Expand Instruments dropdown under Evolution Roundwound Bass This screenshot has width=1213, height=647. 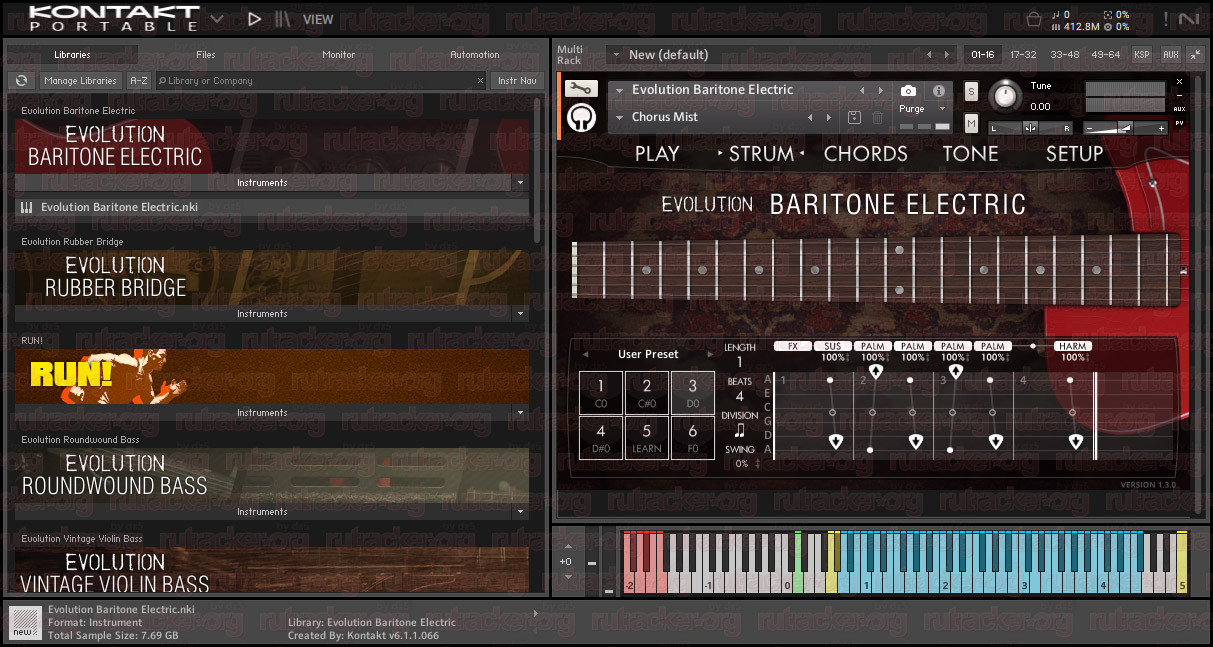[x=519, y=512]
